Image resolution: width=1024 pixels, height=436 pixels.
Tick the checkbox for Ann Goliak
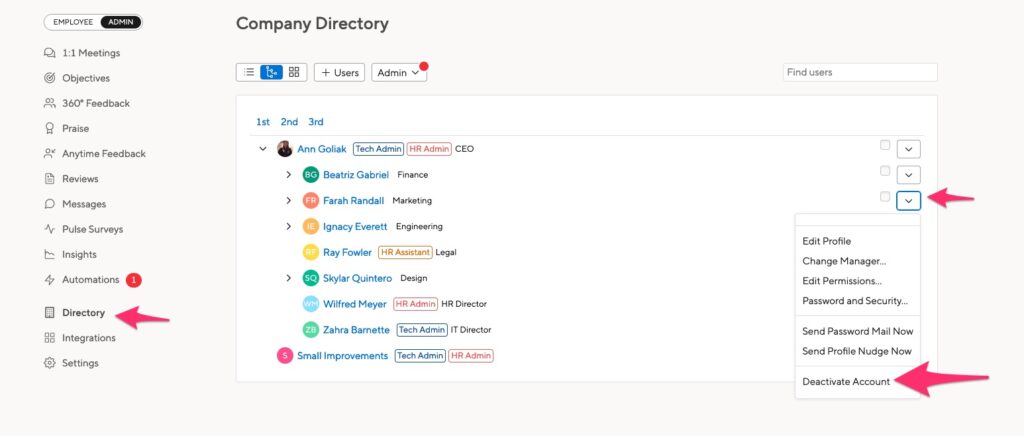pos(885,145)
